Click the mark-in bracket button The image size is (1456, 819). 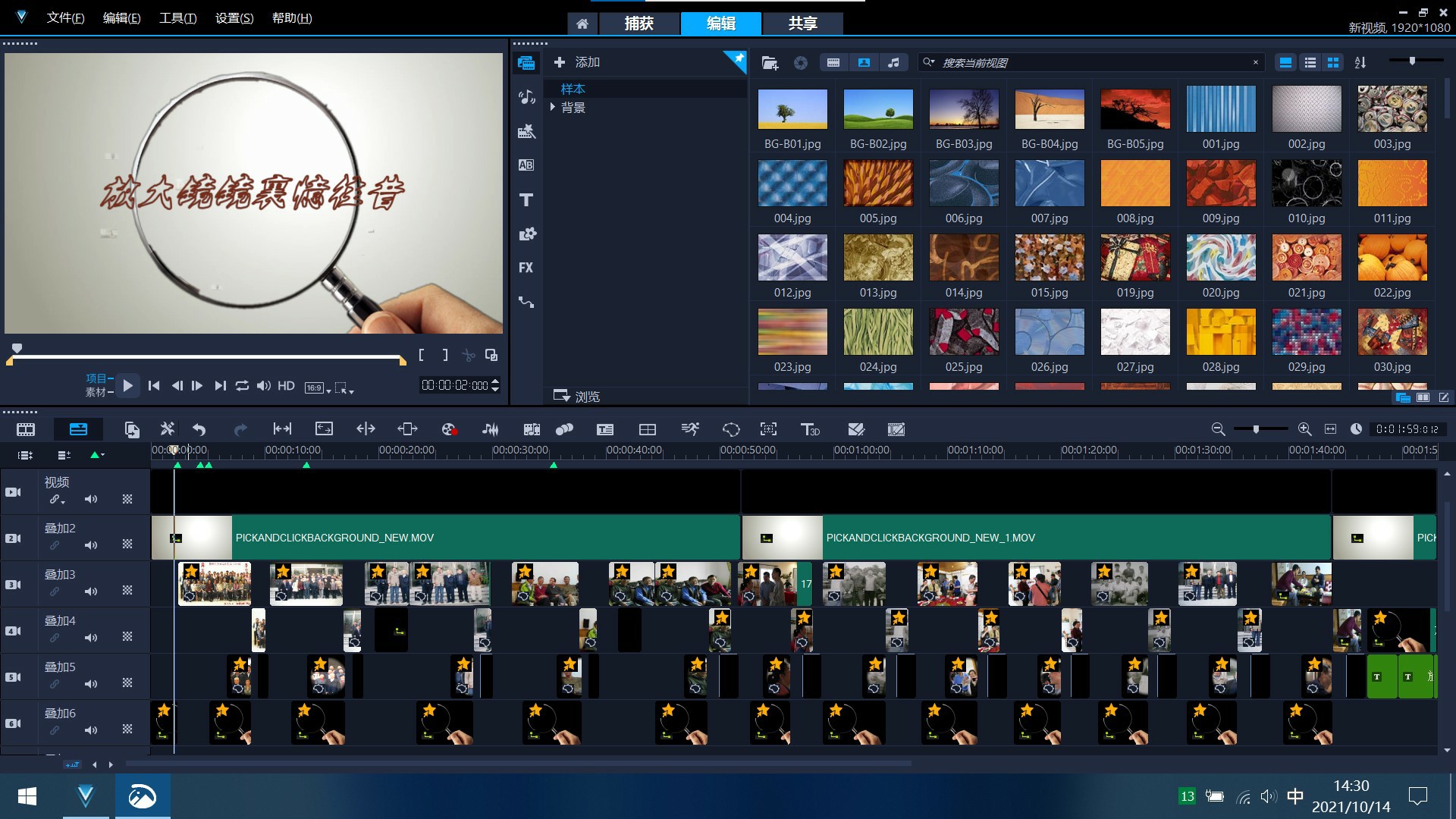[x=422, y=355]
